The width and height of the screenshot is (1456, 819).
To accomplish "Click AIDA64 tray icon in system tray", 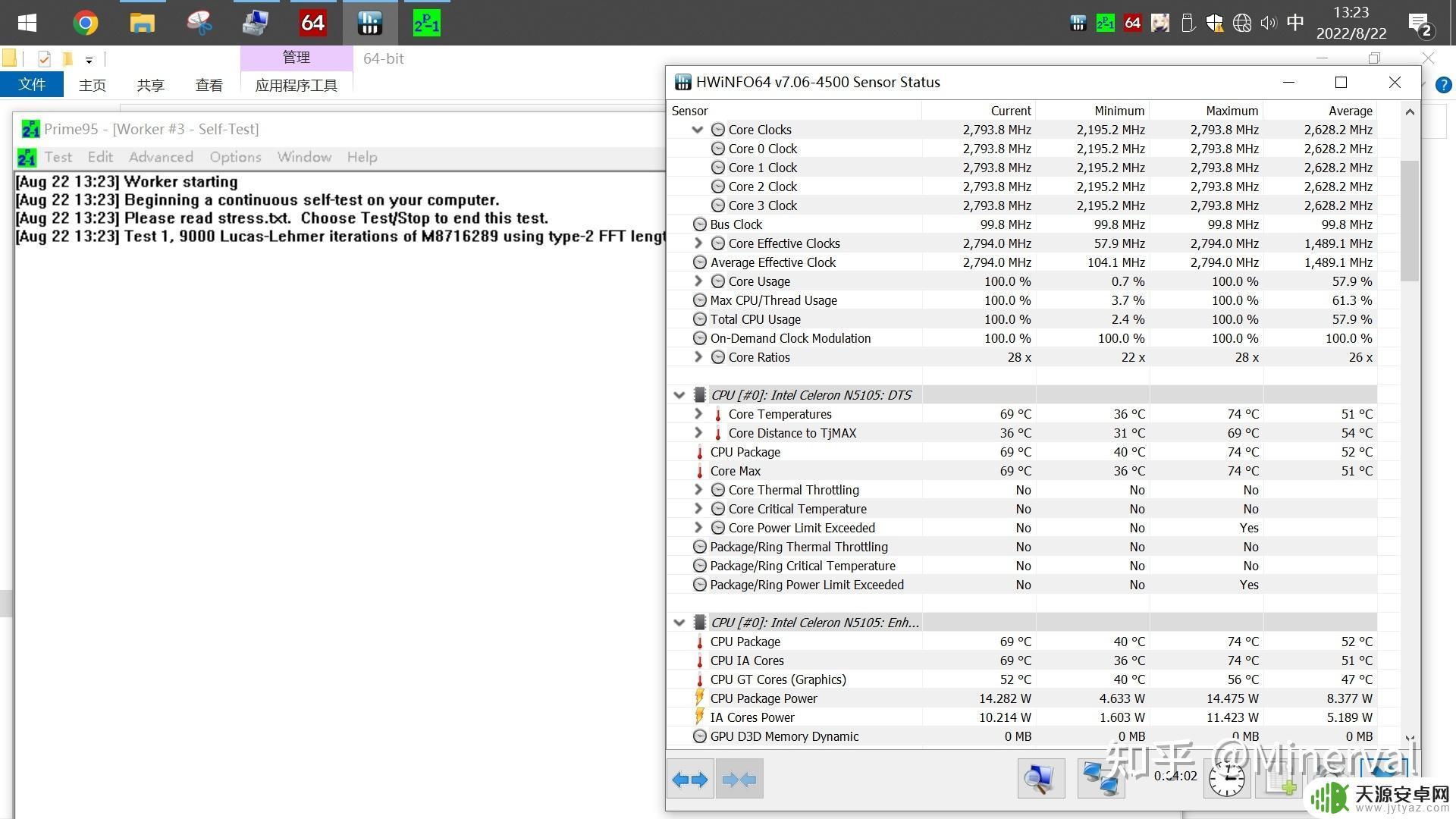I will tap(1132, 23).
